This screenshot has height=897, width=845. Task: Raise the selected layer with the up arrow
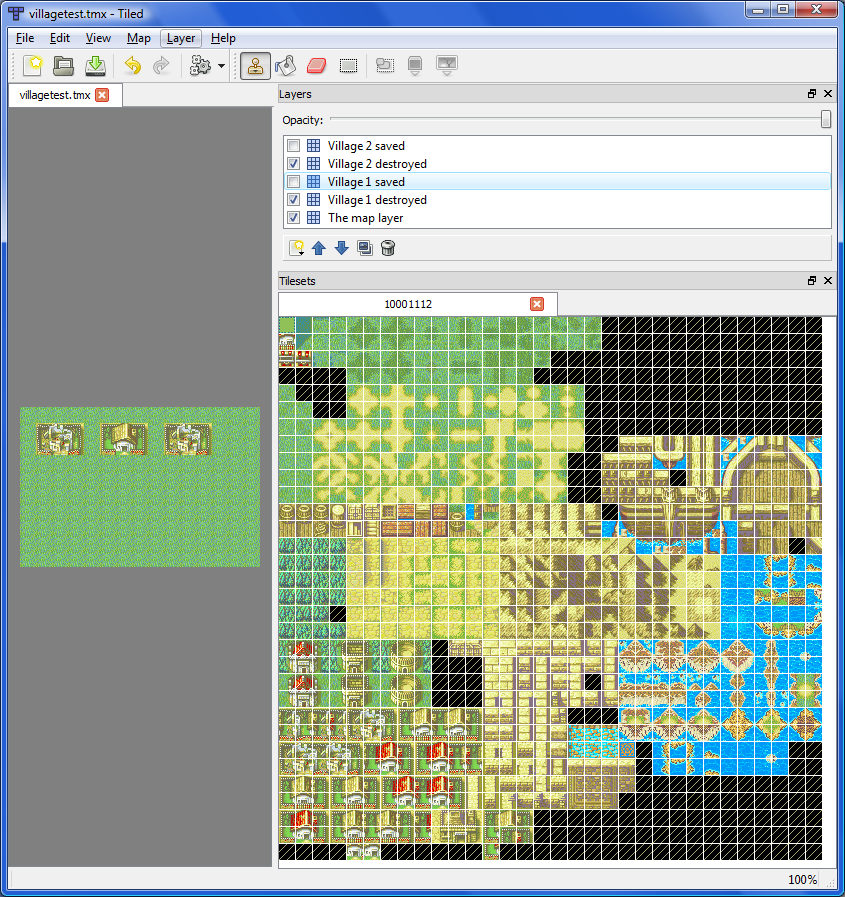(x=319, y=247)
